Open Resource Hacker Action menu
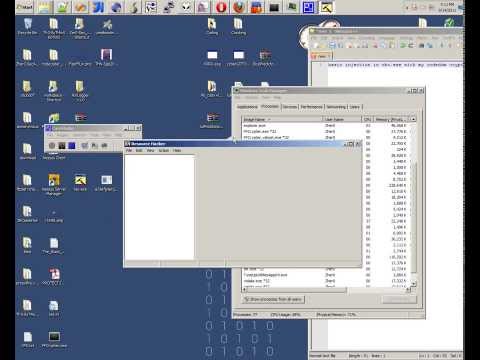 (163, 151)
